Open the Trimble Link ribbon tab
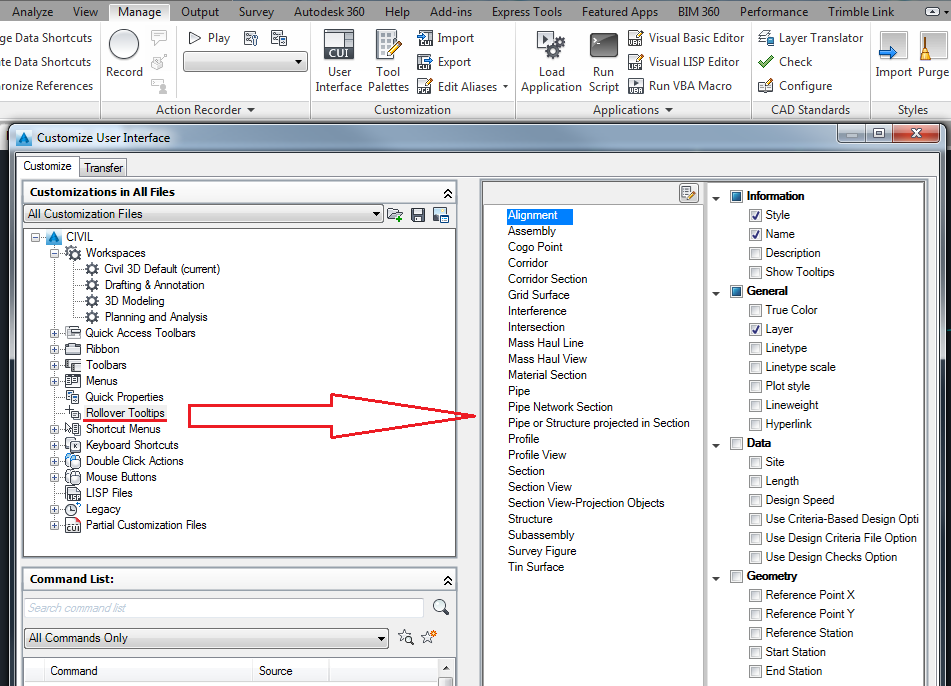 [x=861, y=12]
